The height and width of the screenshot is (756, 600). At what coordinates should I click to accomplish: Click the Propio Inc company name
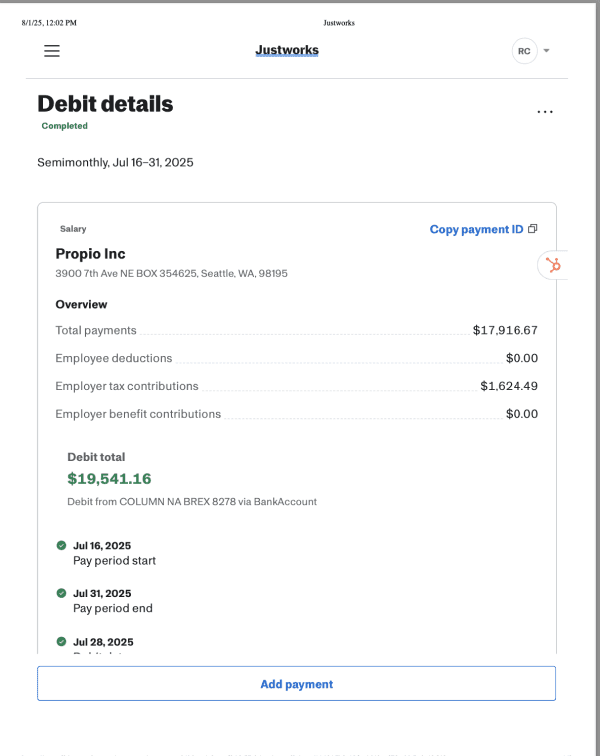[x=90, y=254]
